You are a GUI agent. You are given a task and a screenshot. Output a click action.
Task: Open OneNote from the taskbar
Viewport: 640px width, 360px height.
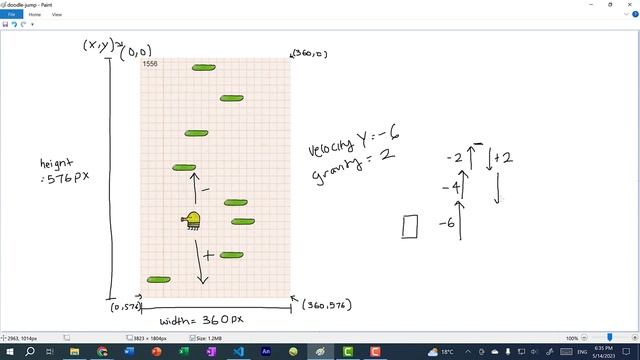[211, 351]
